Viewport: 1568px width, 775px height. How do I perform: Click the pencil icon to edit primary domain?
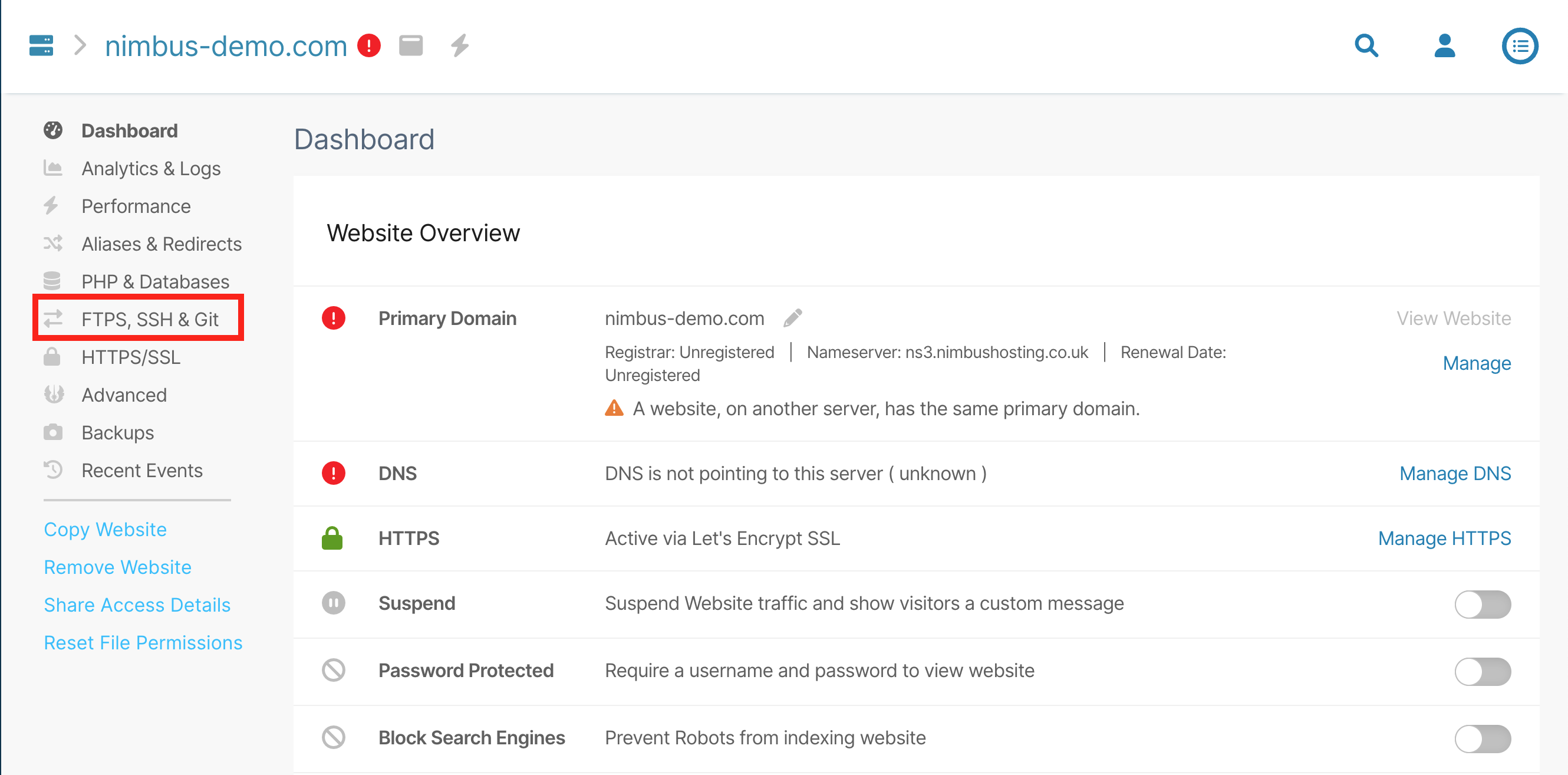tap(792, 318)
